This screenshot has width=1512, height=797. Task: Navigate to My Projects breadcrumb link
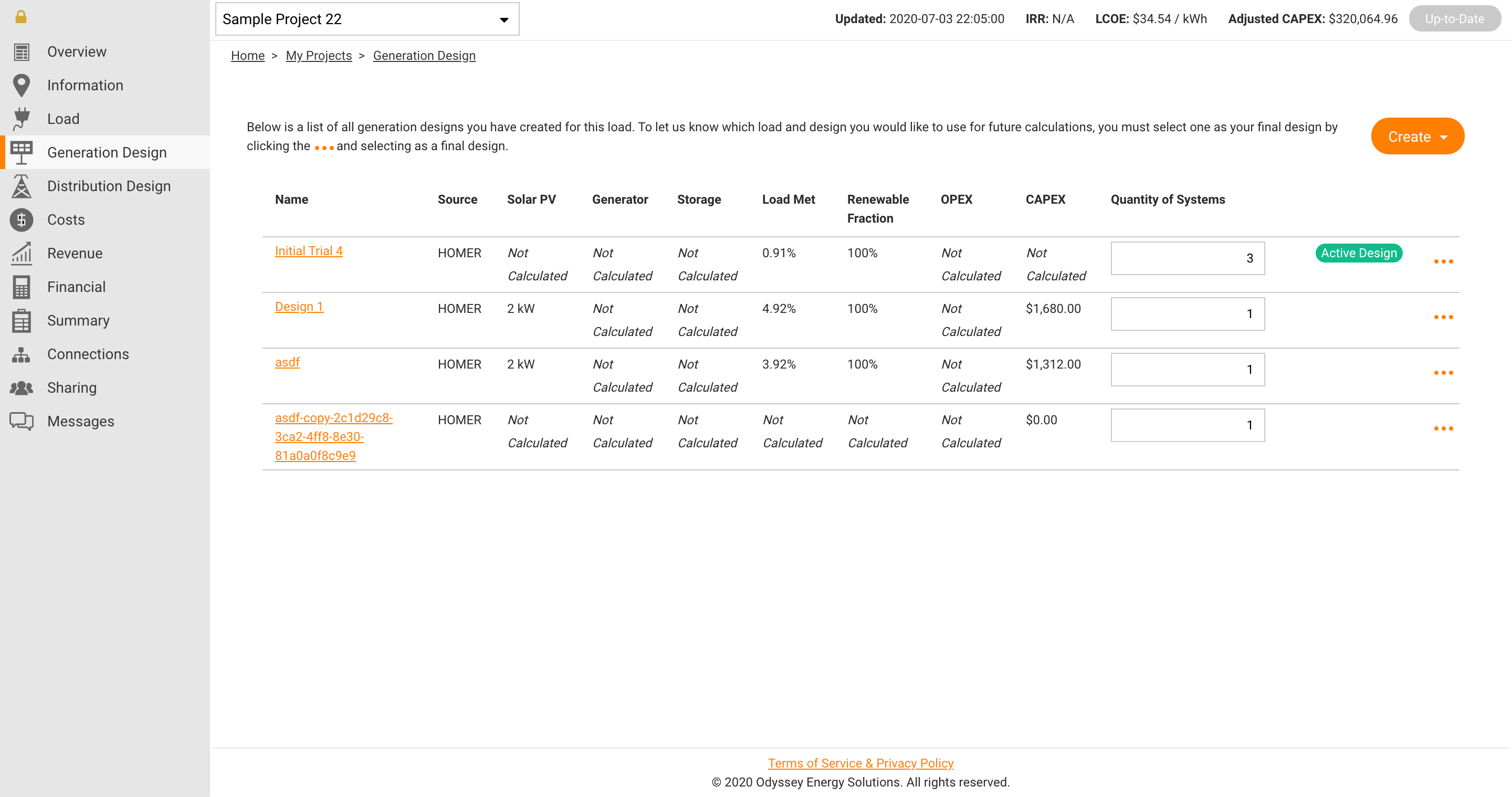(x=319, y=55)
